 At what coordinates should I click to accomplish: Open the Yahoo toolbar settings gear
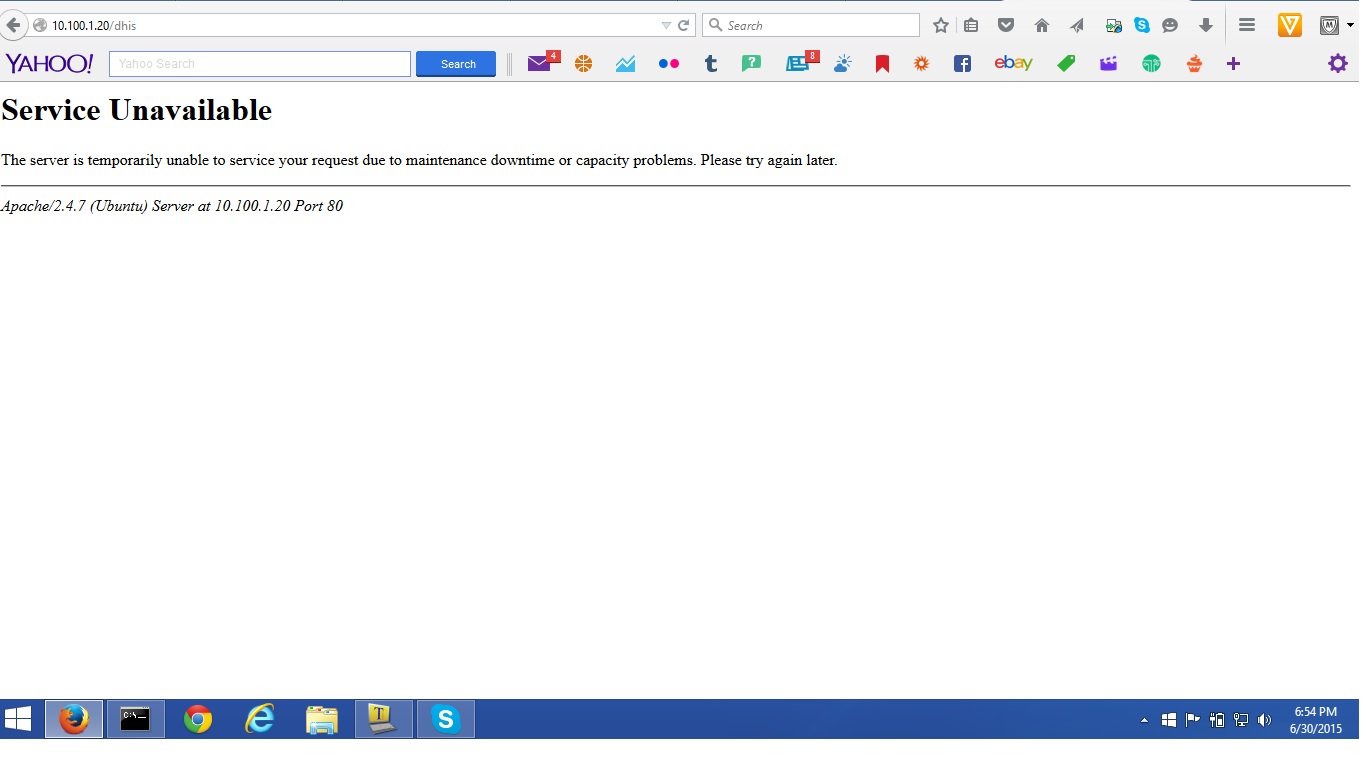click(1337, 64)
